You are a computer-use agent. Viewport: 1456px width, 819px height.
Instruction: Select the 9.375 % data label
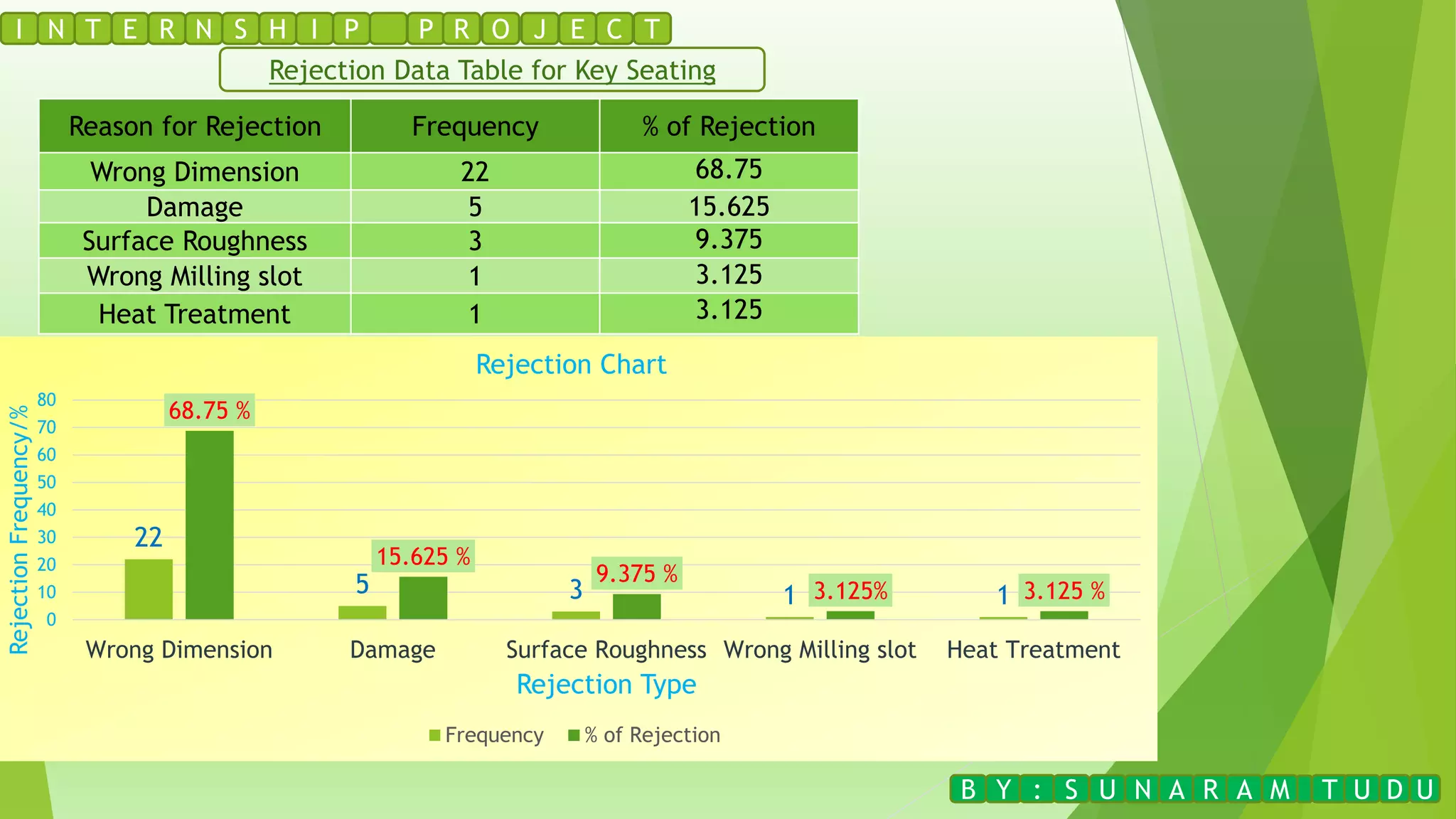point(636,573)
